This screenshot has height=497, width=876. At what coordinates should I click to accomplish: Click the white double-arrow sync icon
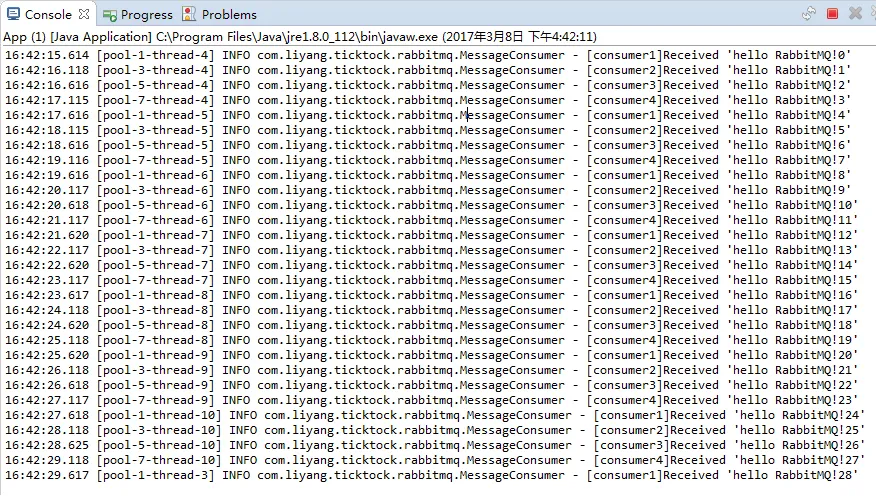(x=809, y=13)
